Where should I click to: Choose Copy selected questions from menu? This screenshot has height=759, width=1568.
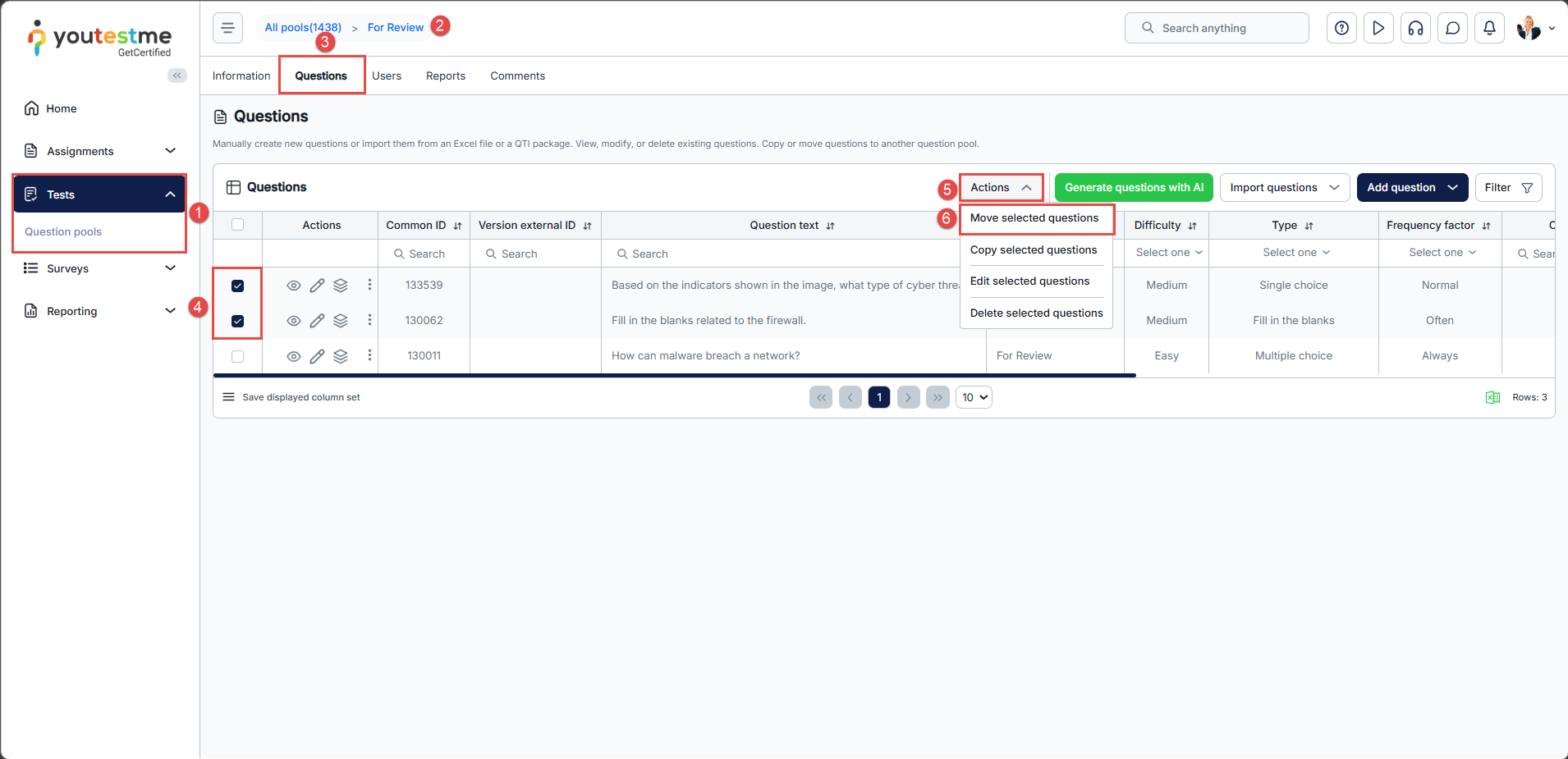1033,249
